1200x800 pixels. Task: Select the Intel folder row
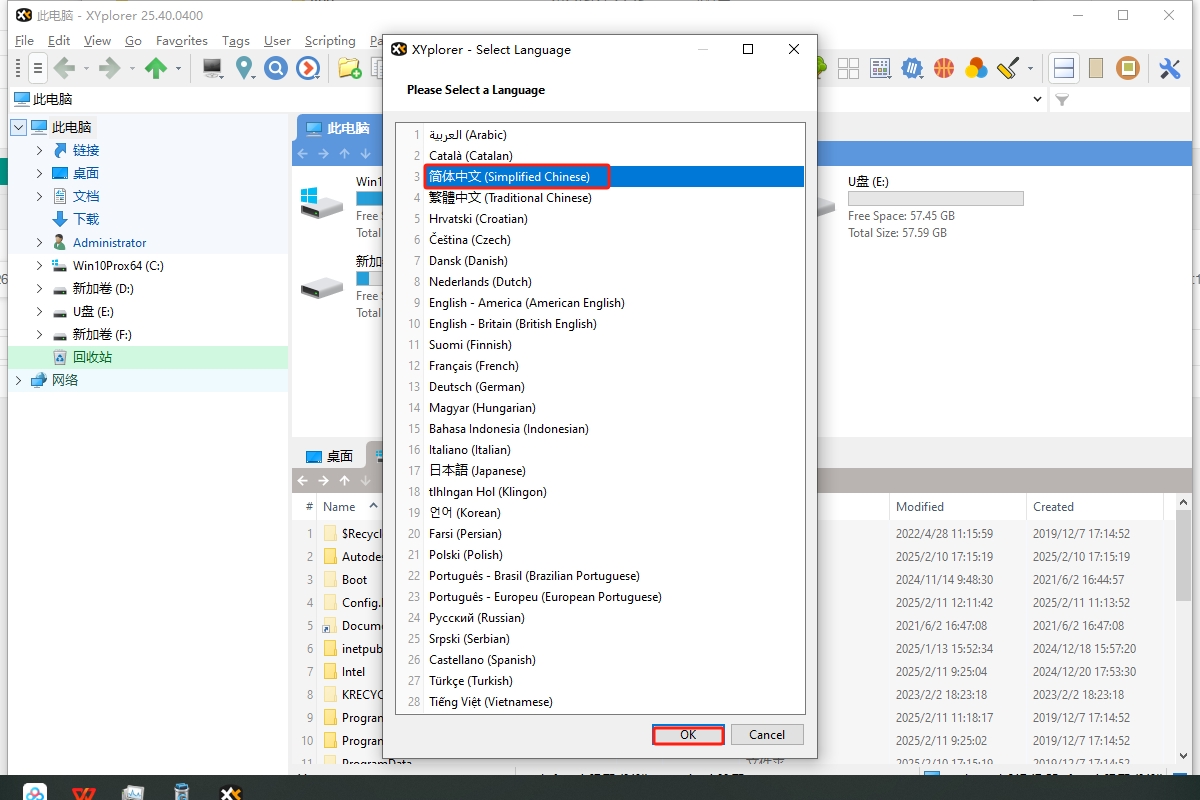(x=353, y=672)
